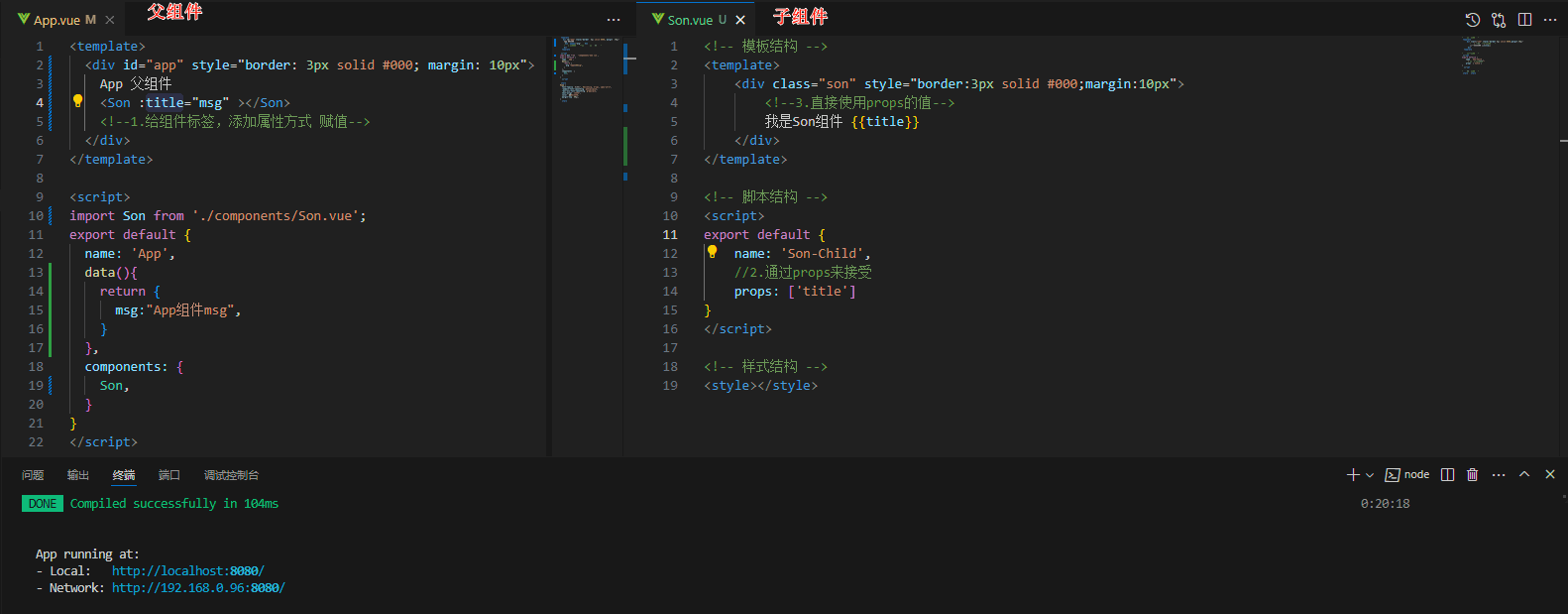Open the Local http://localhost:8080/ link
This screenshot has width=1568, height=614.
pos(187,571)
